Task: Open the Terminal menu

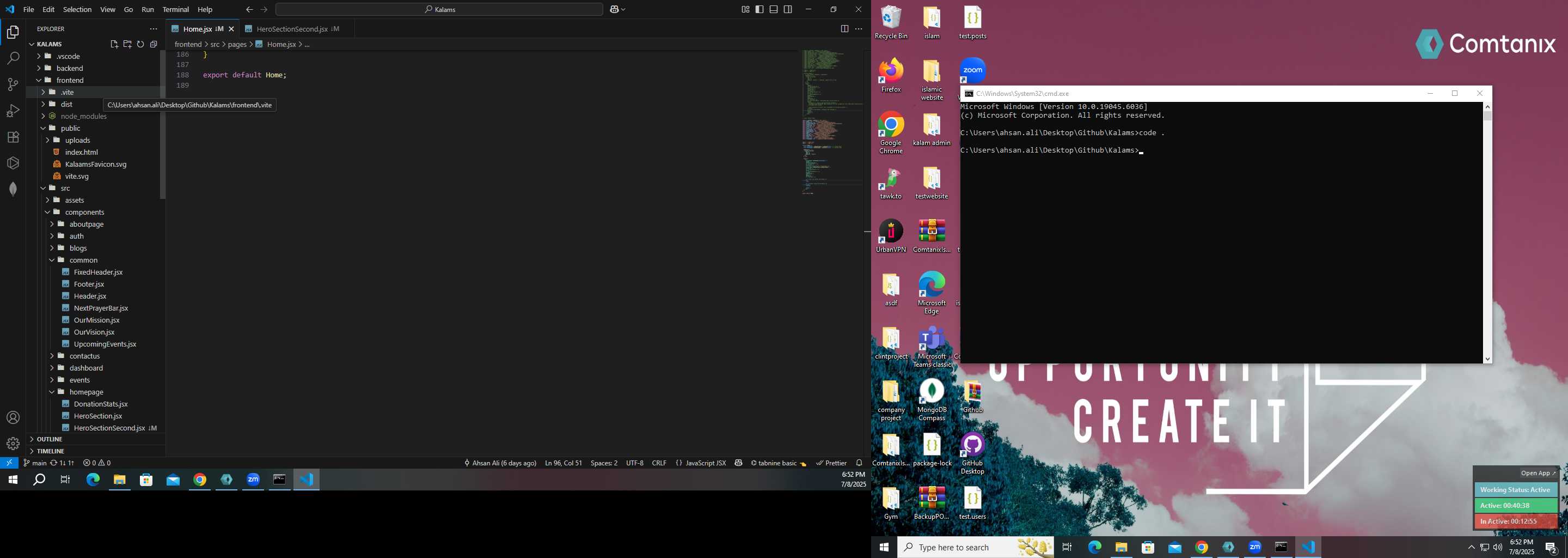Action: pyautogui.click(x=176, y=9)
